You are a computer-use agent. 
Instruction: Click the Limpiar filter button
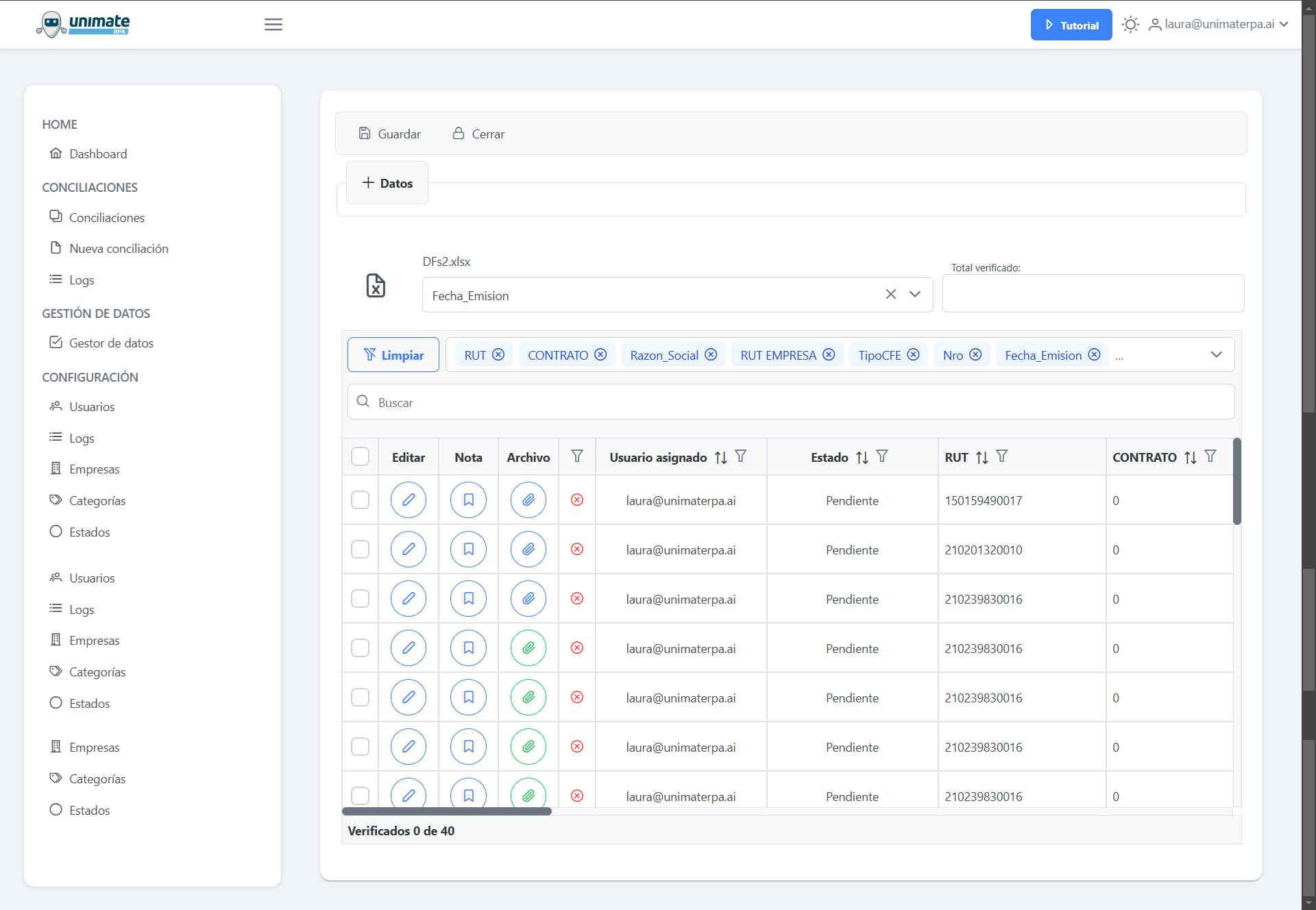click(393, 355)
